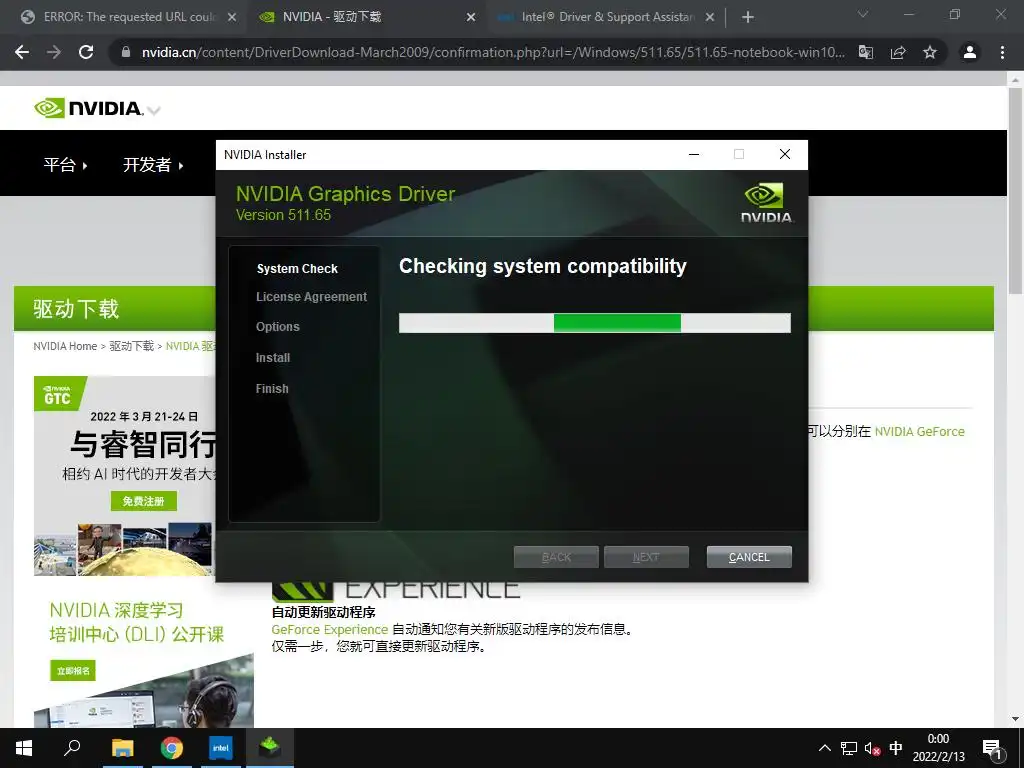Screen dimensions: 1024x768
Task: Click the 立即报名 button on DLI banner
Action: pyautogui.click(x=73, y=671)
